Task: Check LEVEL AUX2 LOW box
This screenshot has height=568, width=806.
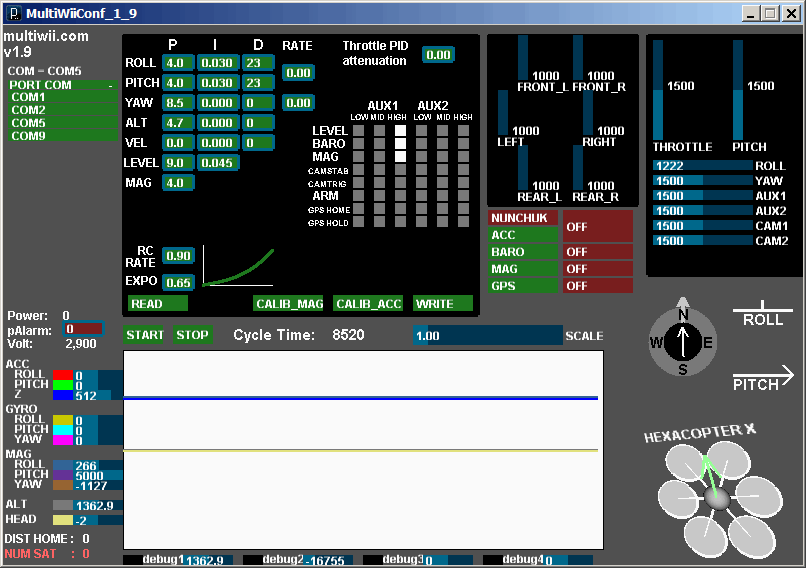Action: click(x=422, y=131)
